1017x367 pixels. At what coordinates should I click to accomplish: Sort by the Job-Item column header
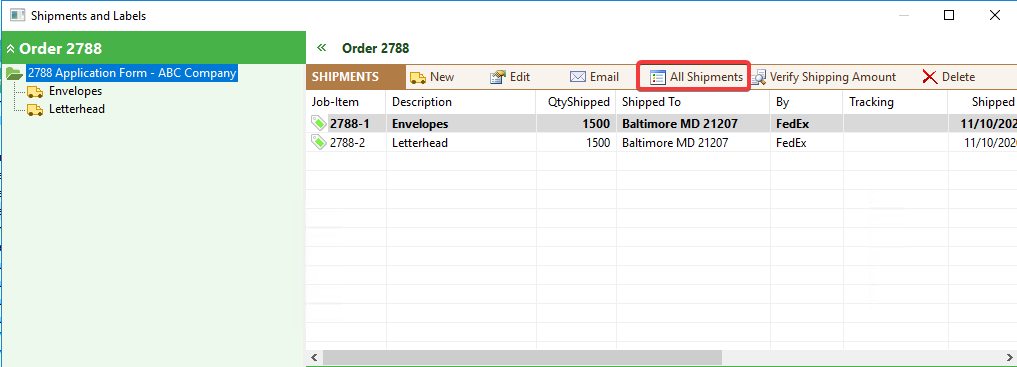click(346, 102)
